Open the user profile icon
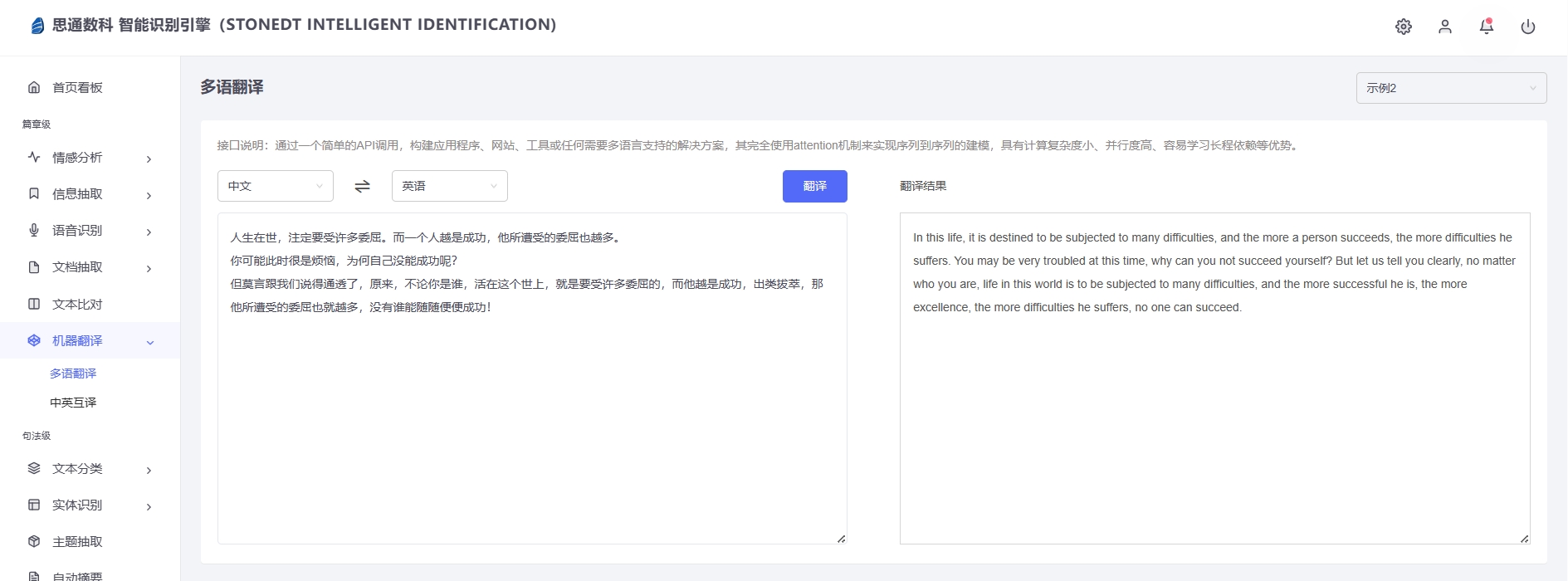The image size is (1568, 581). [x=1444, y=27]
